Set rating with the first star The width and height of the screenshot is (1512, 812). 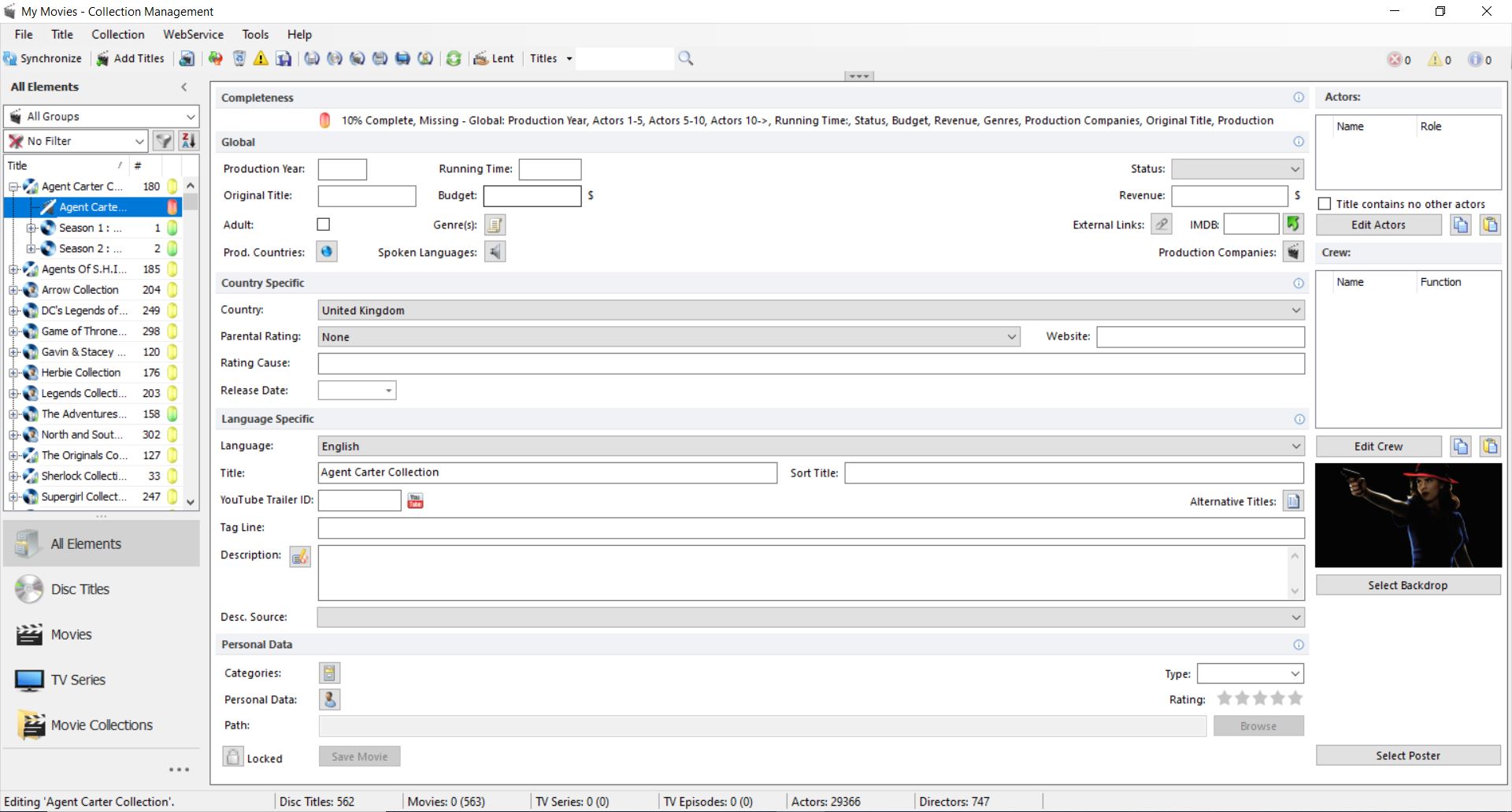tap(1225, 698)
